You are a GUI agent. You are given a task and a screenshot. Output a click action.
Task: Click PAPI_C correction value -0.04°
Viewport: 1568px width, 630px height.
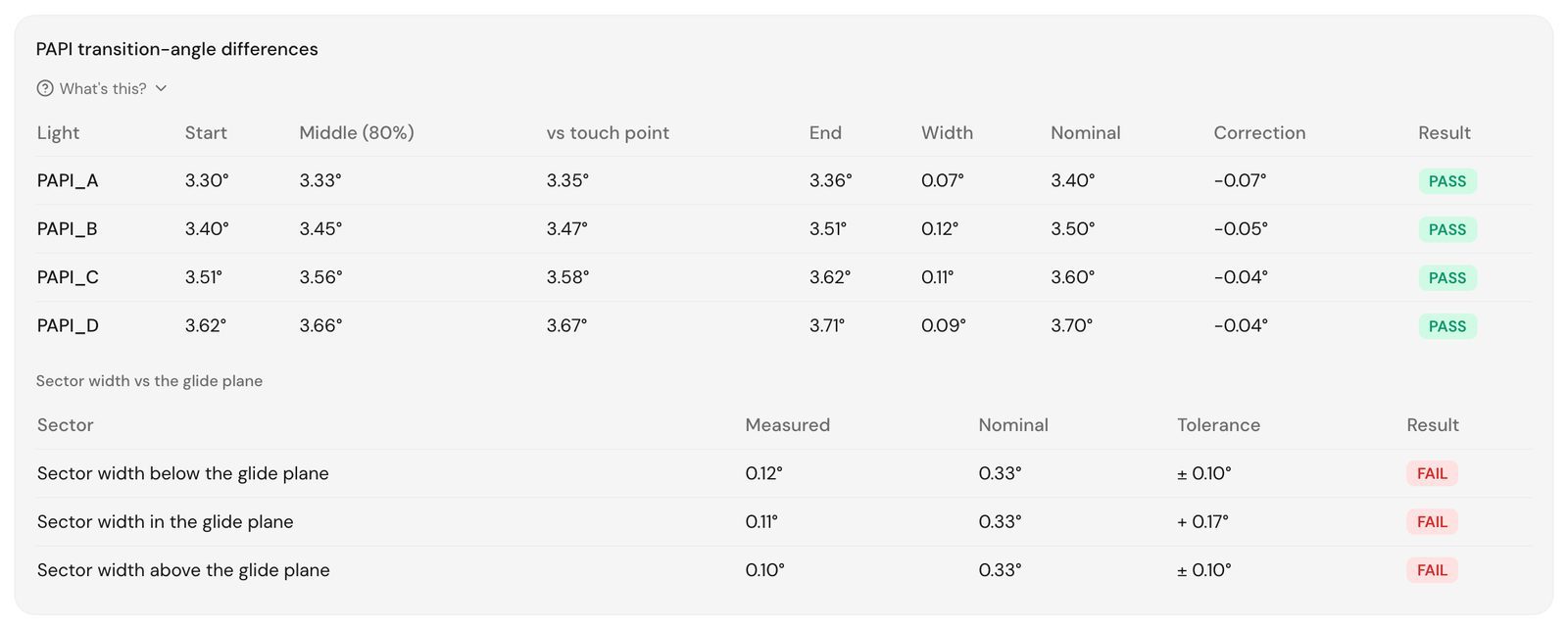[1241, 277]
